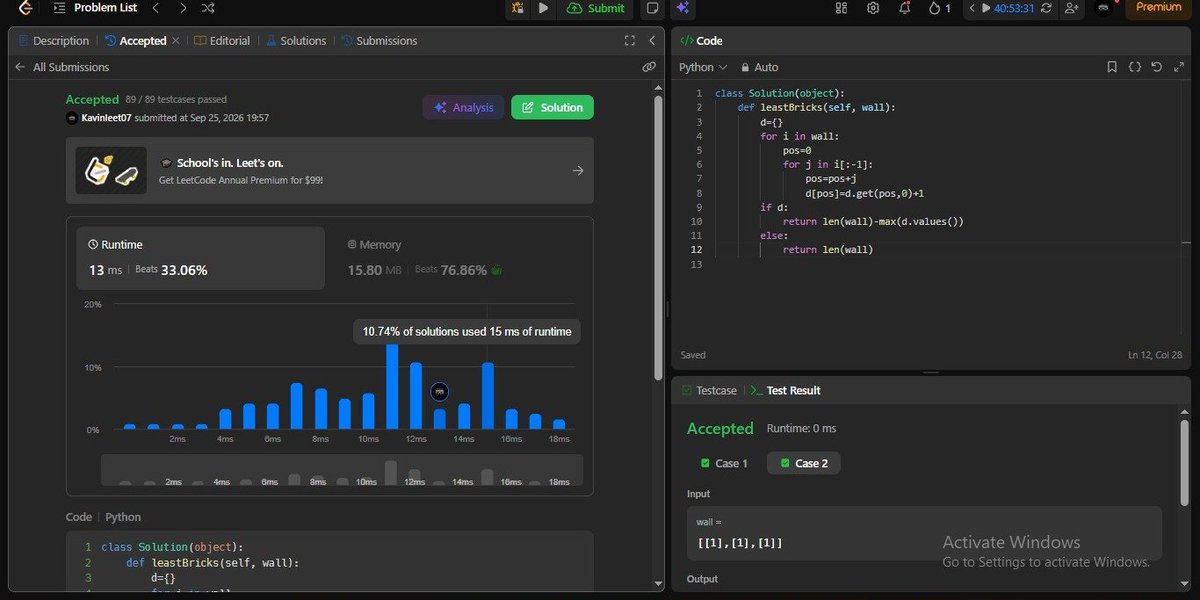Expand the code editor to fullscreen

(x=1178, y=67)
